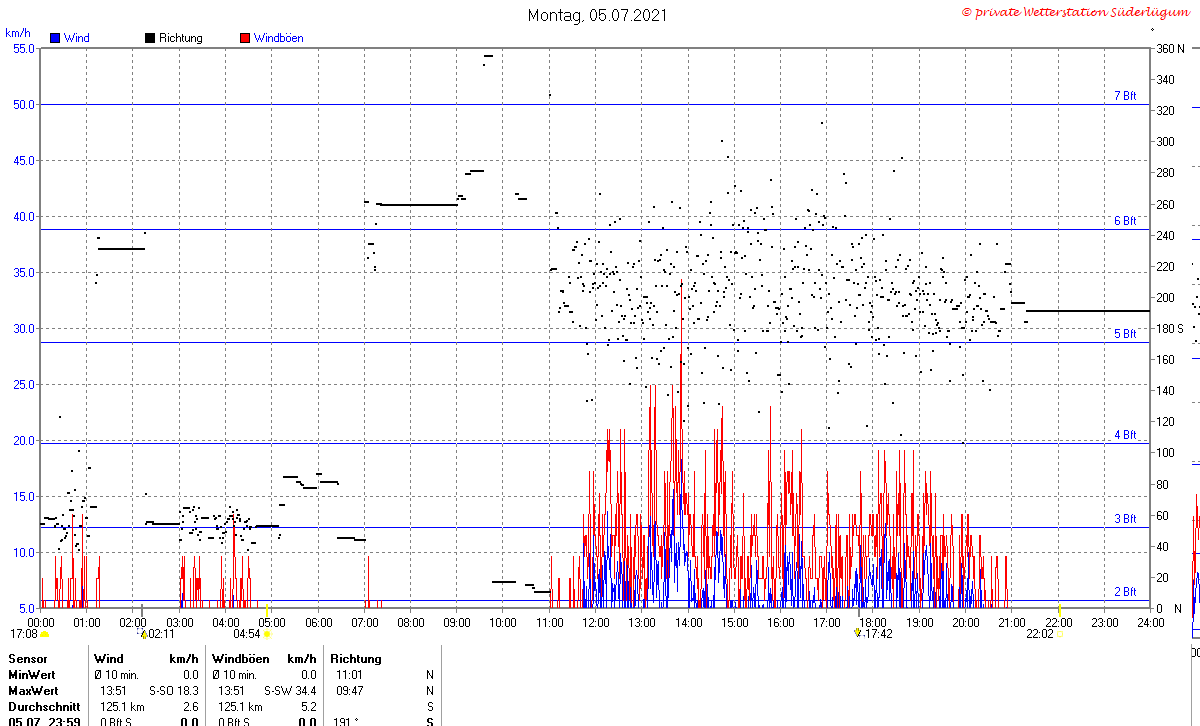Screen dimensions: 1200x726
Task: Click the MaxWert row label
Action: (34, 691)
